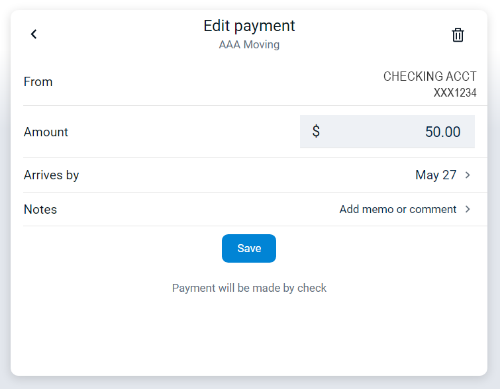Click the Arrives by label
Screen dimensions: 500x389
click(51, 175)
